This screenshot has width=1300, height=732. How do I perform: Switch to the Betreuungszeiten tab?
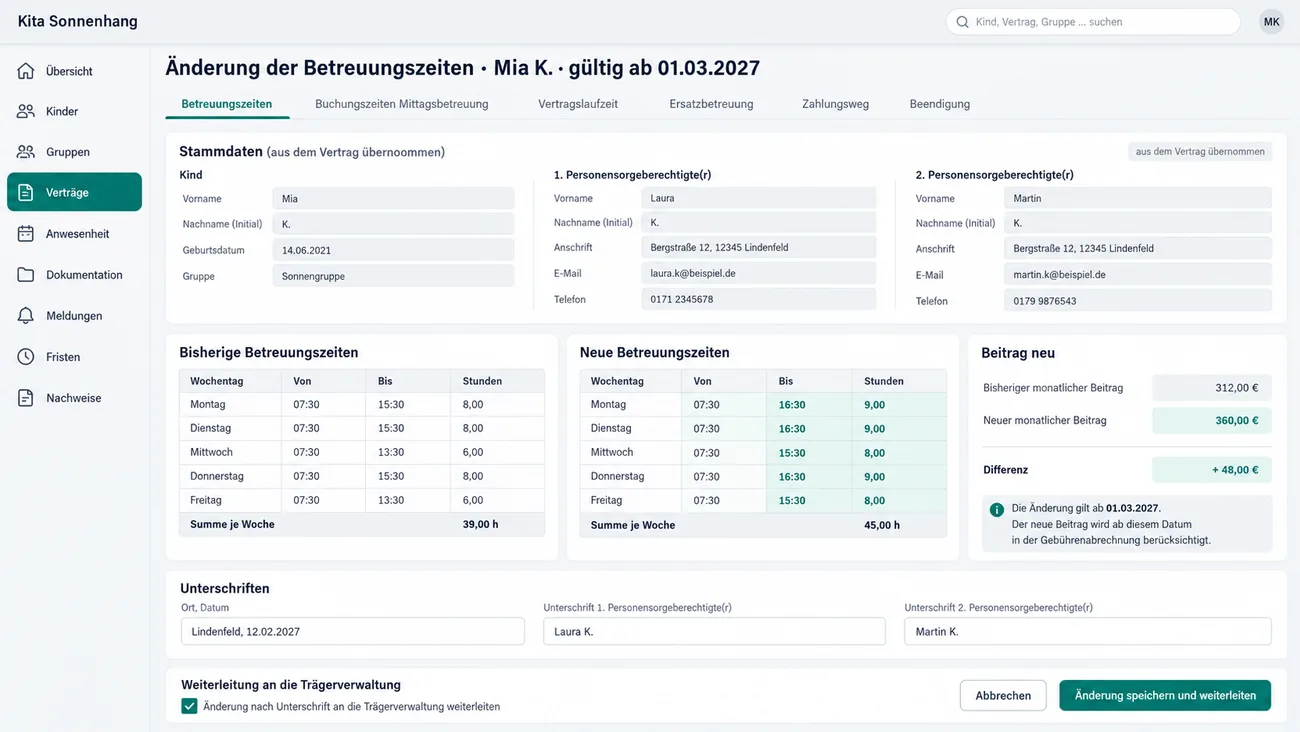[x=227, y=104]
